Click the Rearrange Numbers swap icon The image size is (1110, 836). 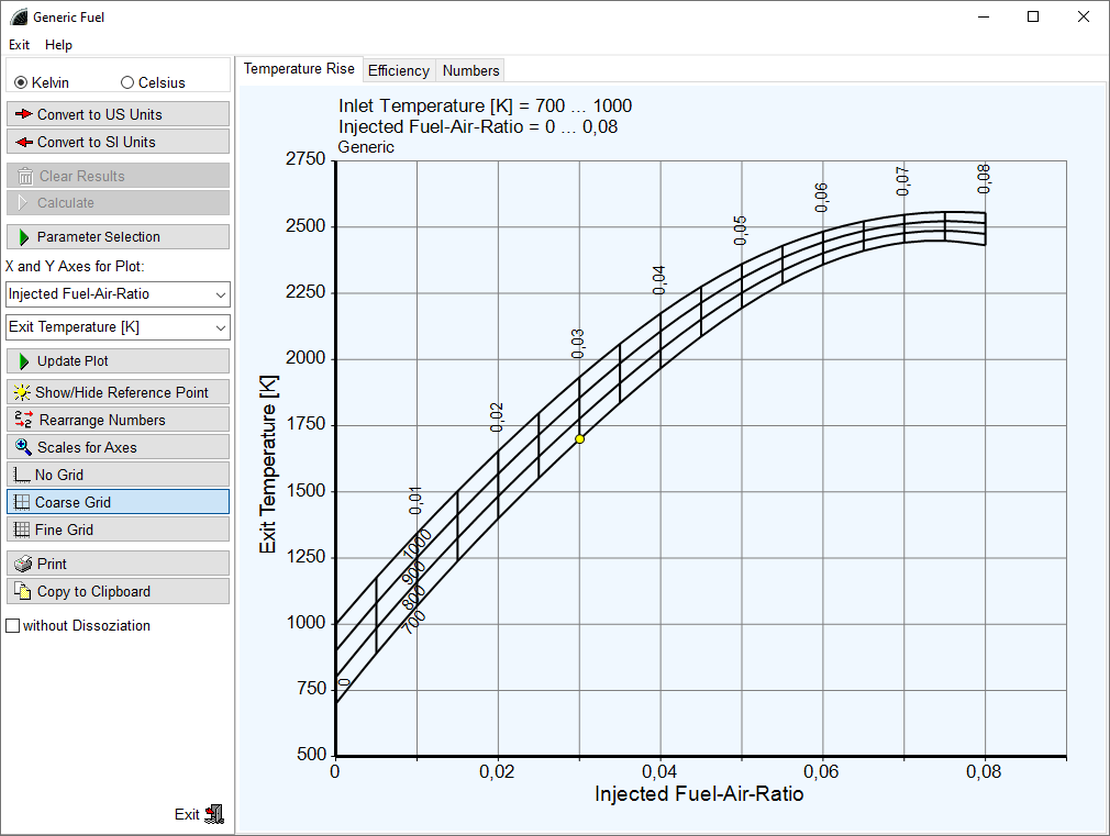tap(23, 420)
